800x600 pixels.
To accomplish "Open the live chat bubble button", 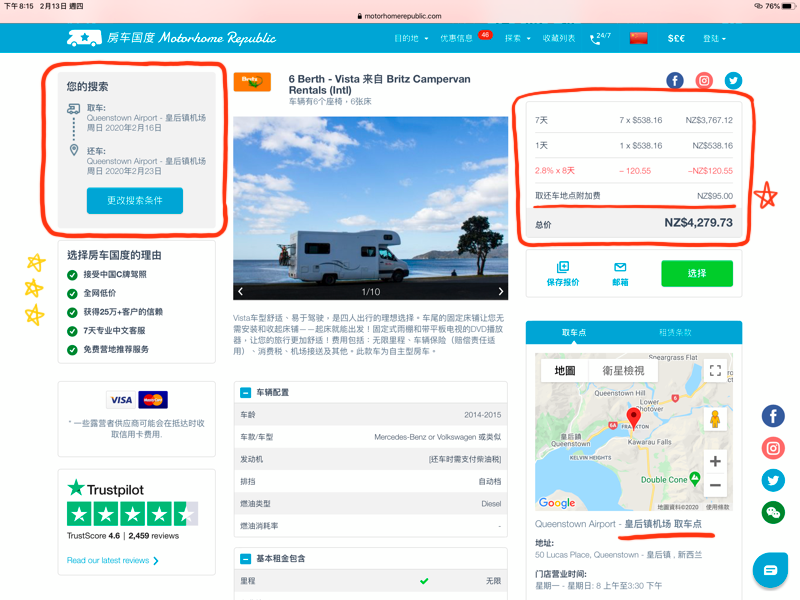I will 770,570.
